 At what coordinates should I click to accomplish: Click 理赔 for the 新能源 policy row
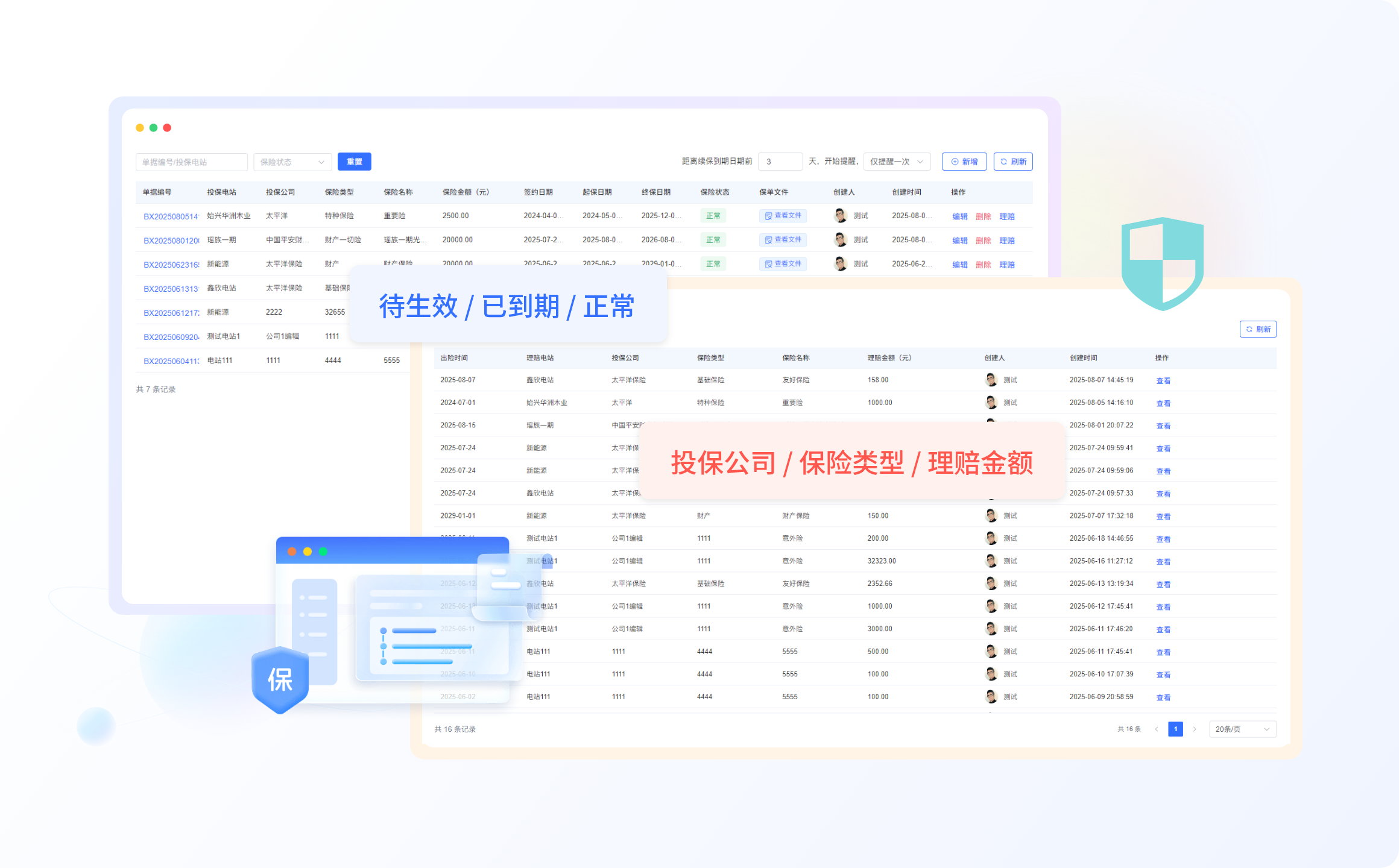point(1006,265)
